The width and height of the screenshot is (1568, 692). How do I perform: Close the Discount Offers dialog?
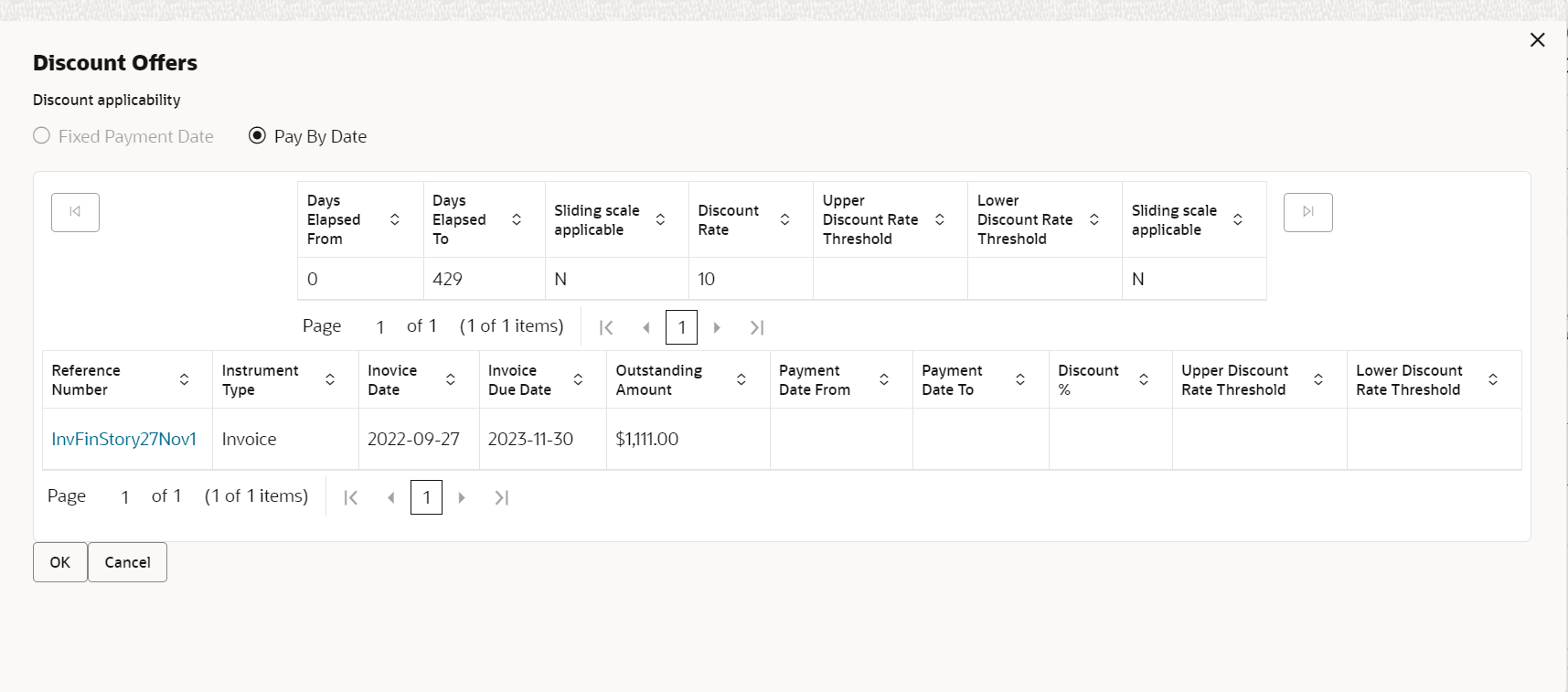(1537, 40)
